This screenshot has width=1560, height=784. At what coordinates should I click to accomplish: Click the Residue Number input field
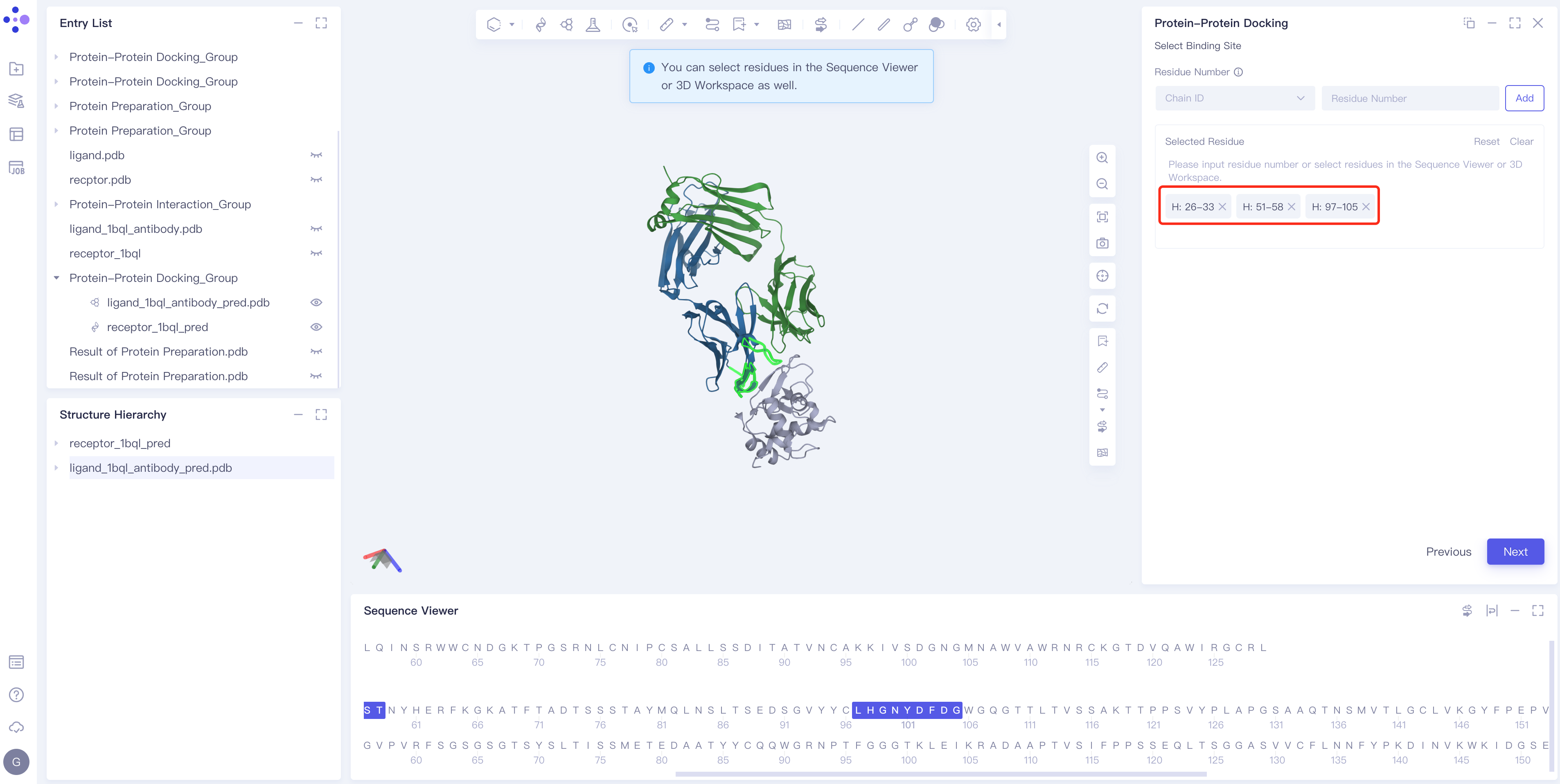pos(1410,98)
